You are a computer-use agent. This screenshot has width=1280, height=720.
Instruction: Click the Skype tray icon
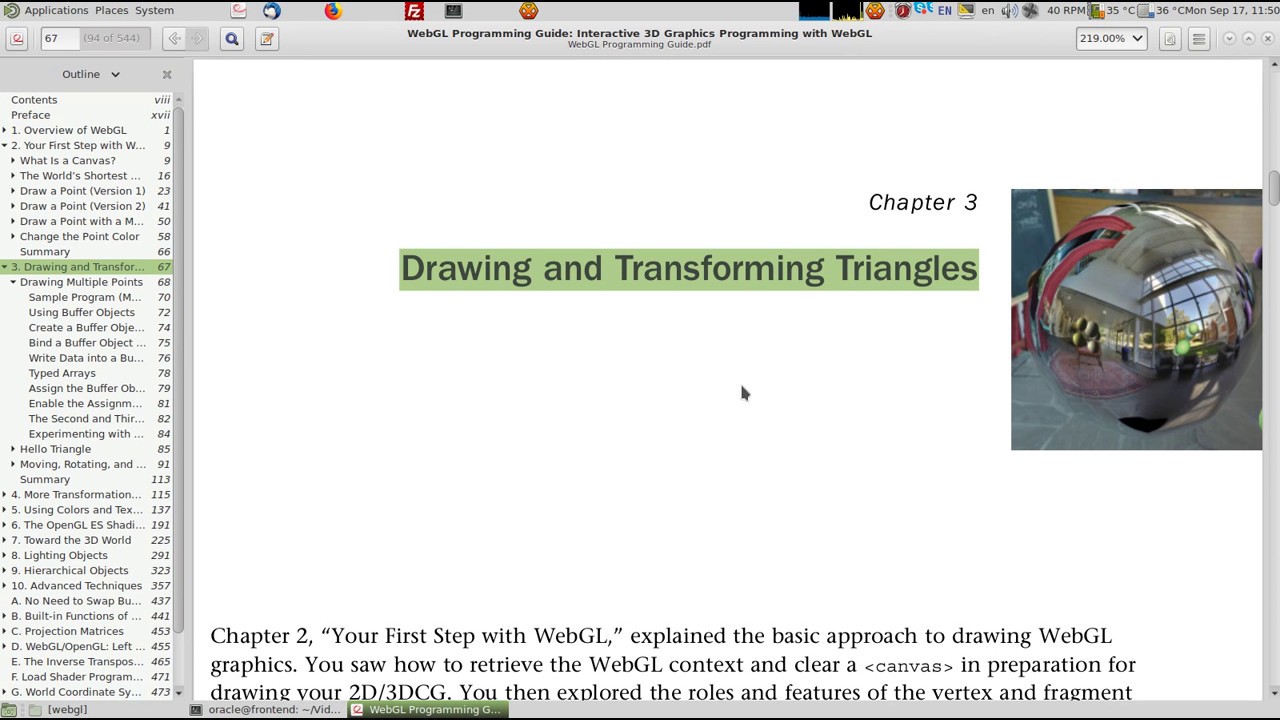[922, 10]
